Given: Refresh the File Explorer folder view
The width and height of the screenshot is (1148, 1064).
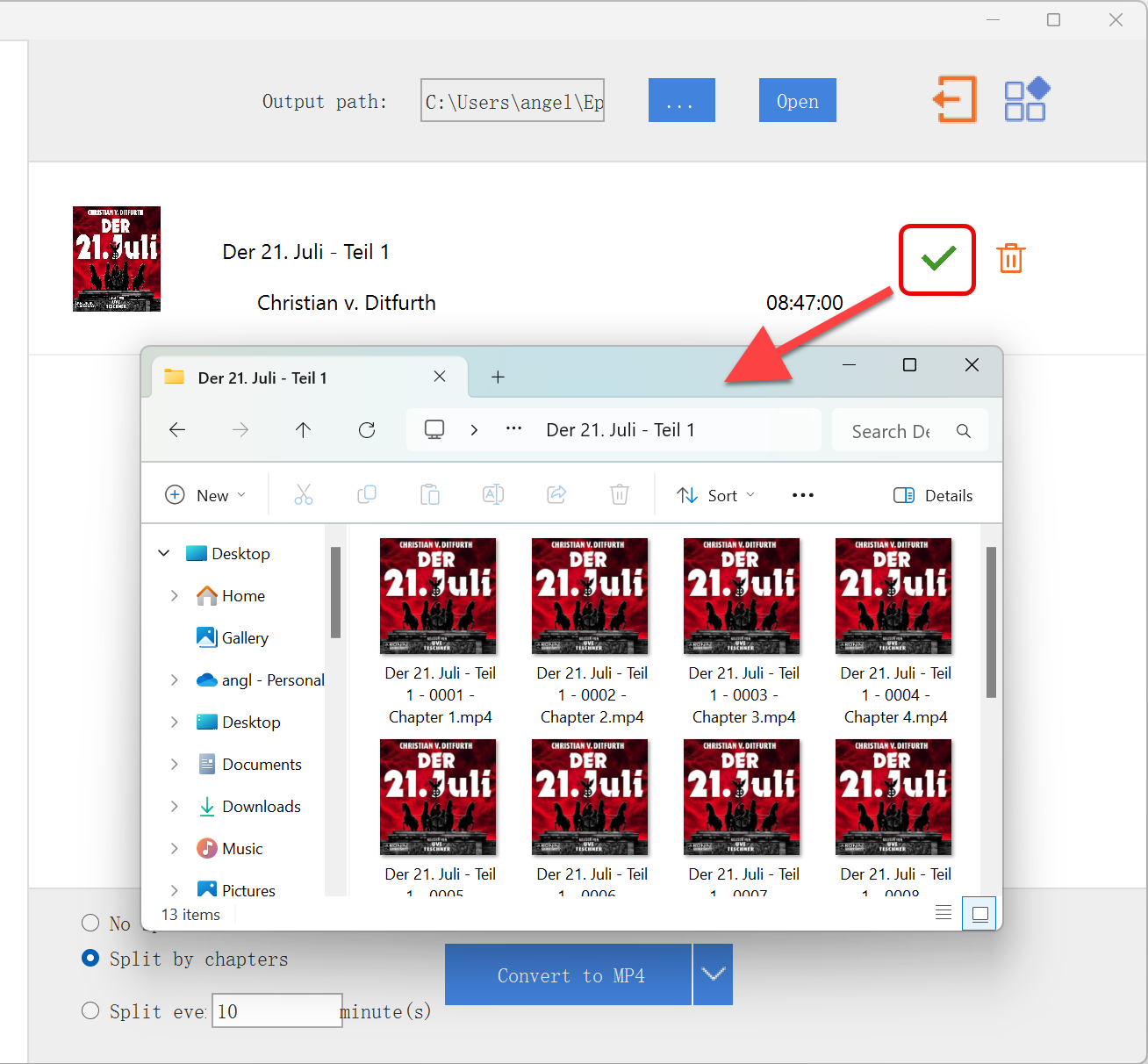Looking at the screenshot, I should (367, 430).
